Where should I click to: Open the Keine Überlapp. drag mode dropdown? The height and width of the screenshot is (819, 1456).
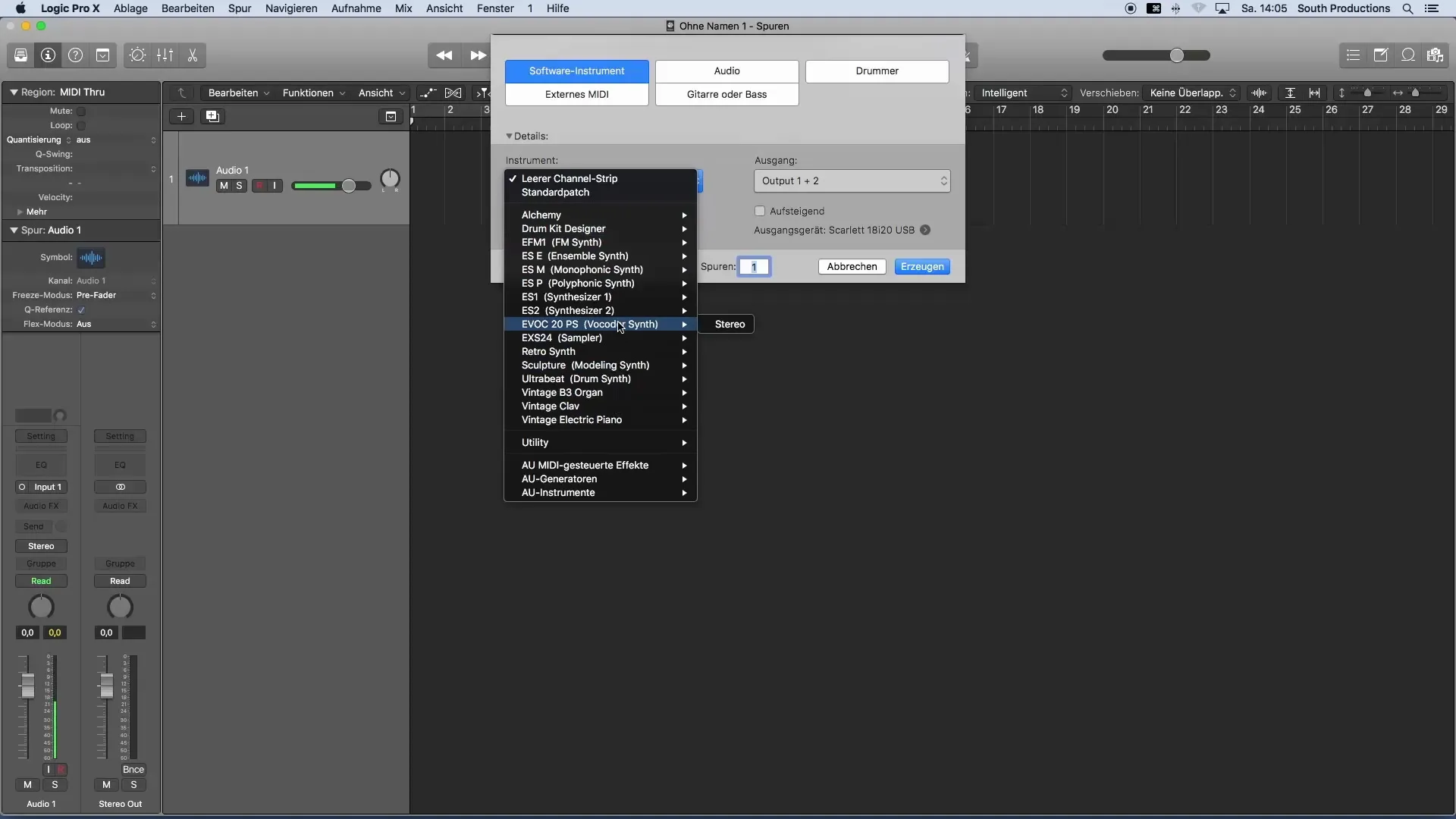click(1191, 93)
